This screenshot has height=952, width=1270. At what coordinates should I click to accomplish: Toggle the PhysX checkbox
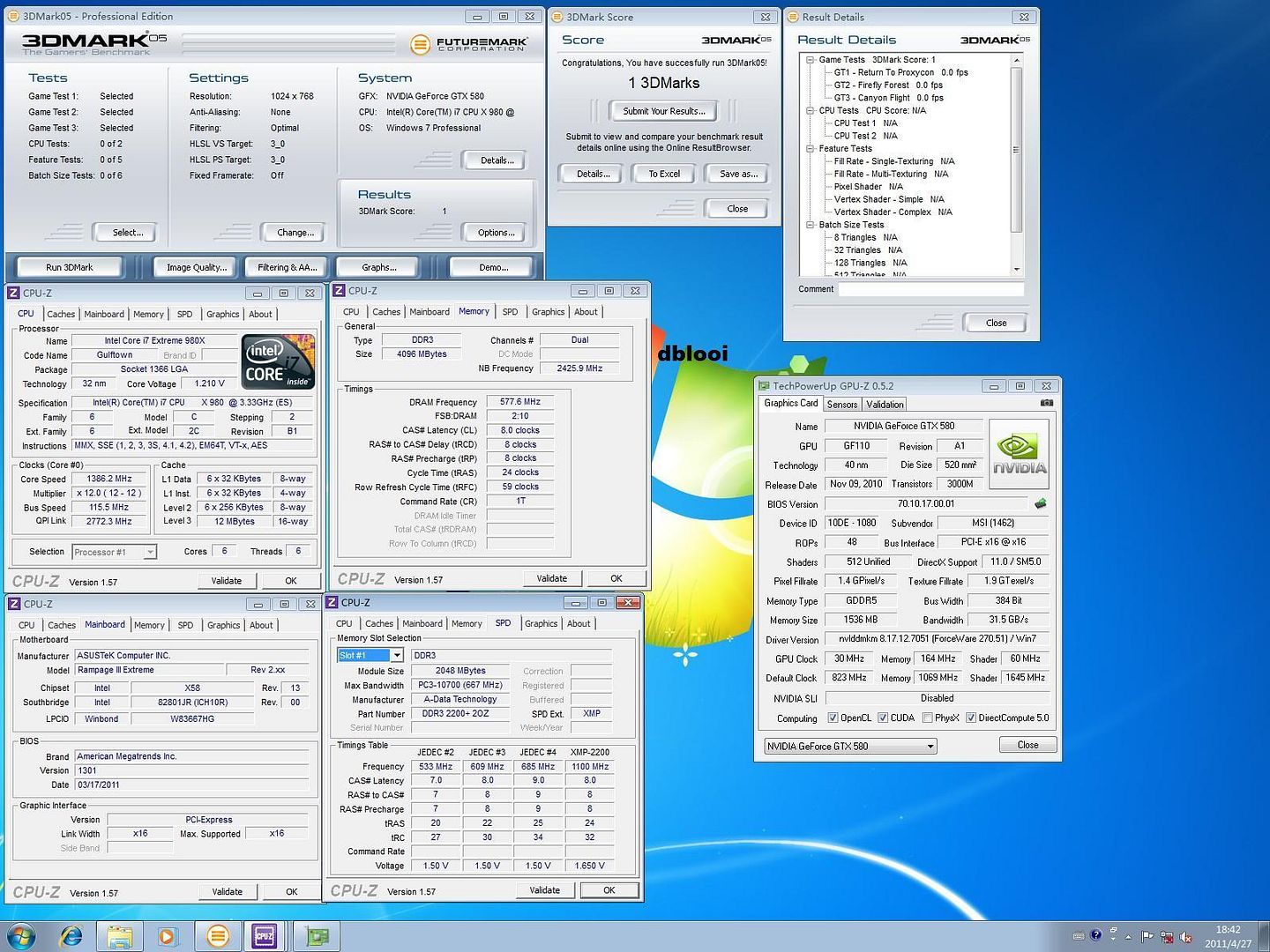coord(927,718)
